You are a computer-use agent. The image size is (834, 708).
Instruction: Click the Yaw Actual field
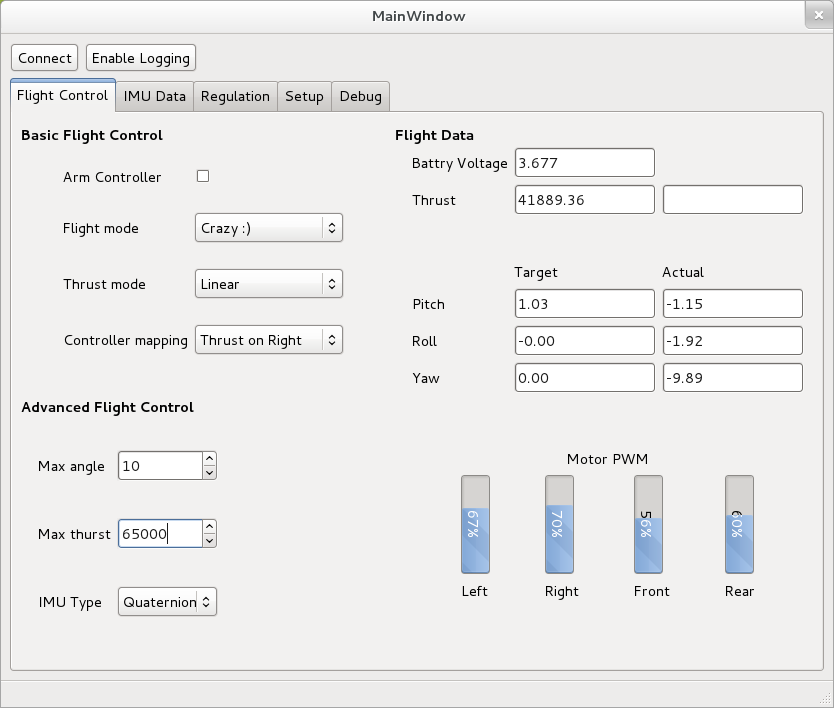pos(732,378)
